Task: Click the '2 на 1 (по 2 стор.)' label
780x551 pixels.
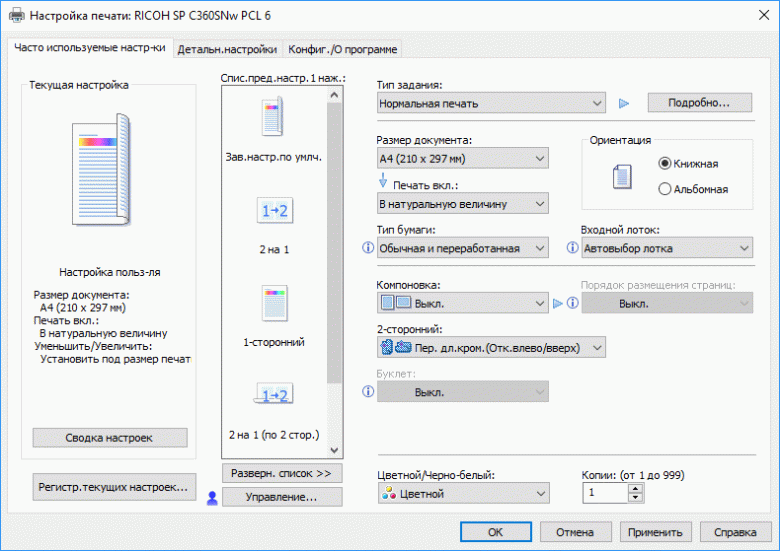Action: (x=274, y=435)
